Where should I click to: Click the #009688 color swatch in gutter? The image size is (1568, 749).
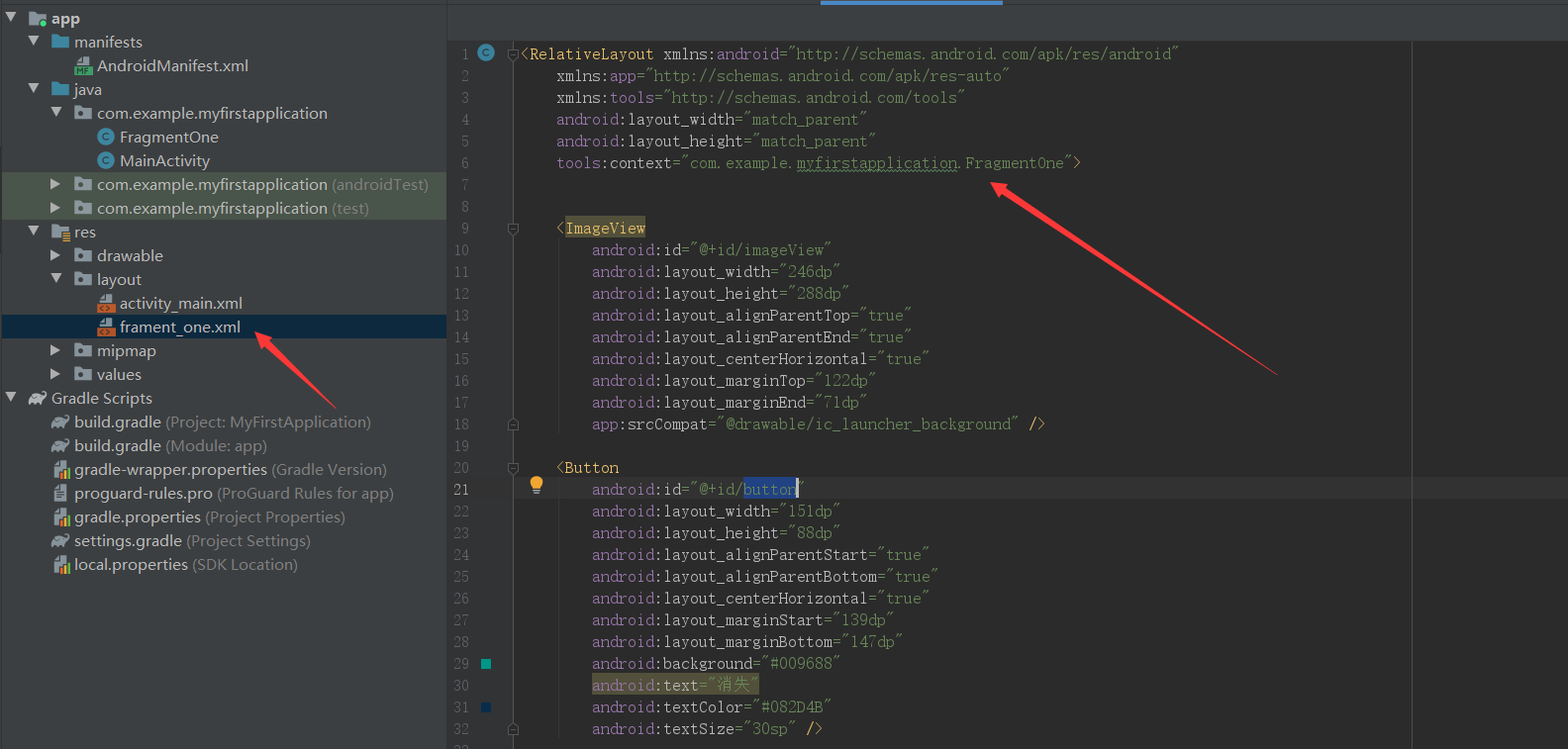point(486,664)
